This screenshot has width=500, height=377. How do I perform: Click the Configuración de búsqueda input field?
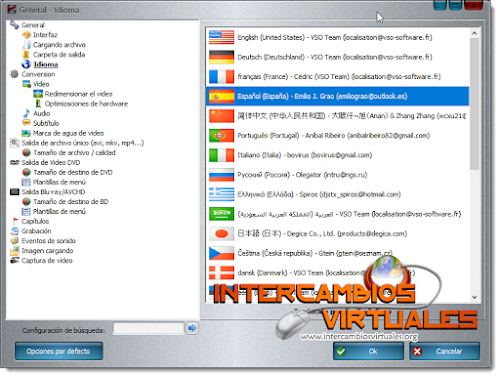(x=149, y=328)
